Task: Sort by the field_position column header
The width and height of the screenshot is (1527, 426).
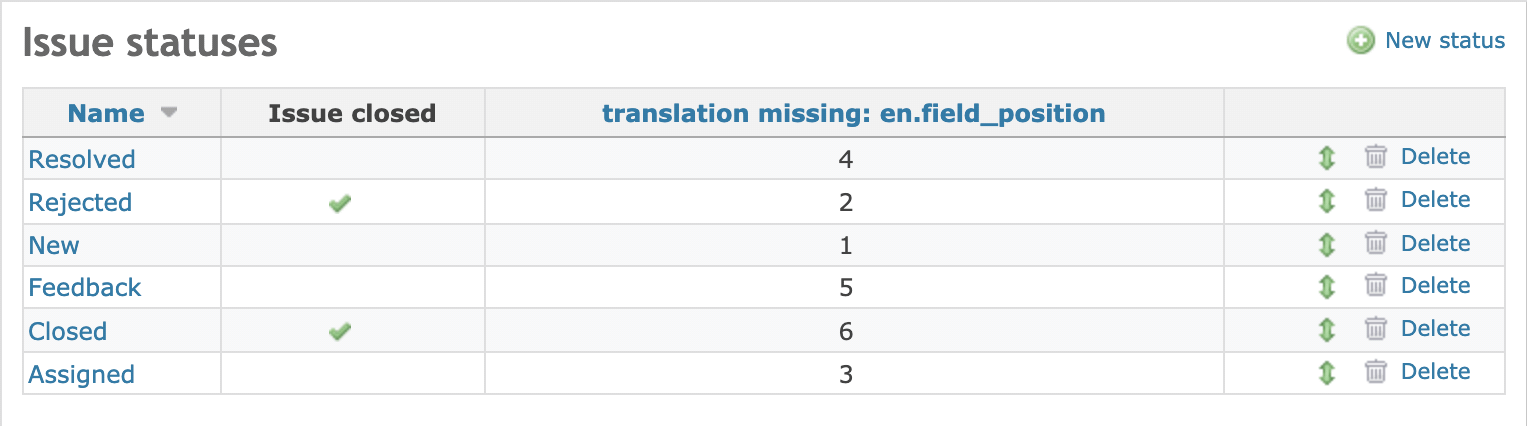Action: (x=854, y=113)
